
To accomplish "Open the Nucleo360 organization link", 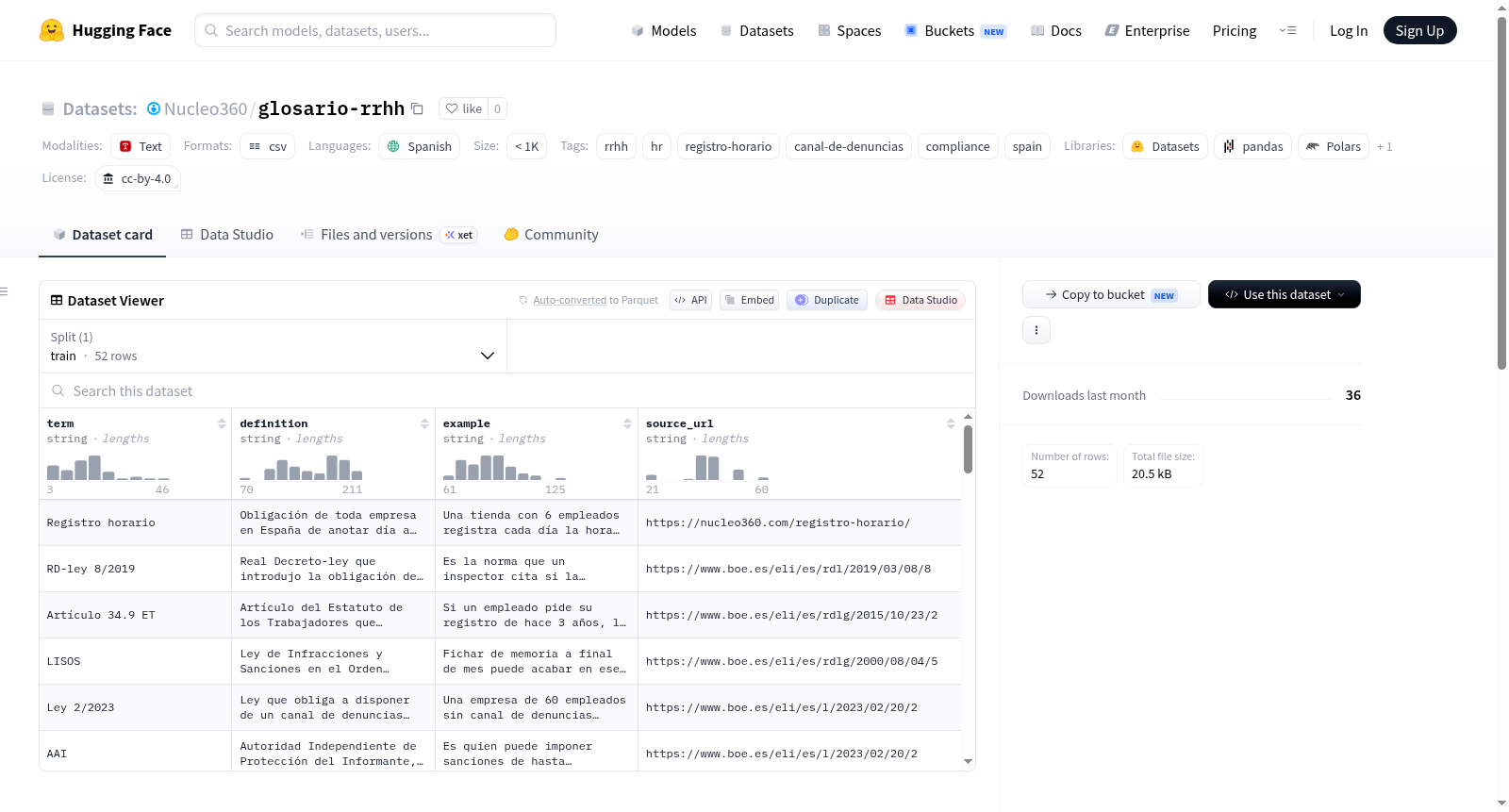I will point(206,108).
